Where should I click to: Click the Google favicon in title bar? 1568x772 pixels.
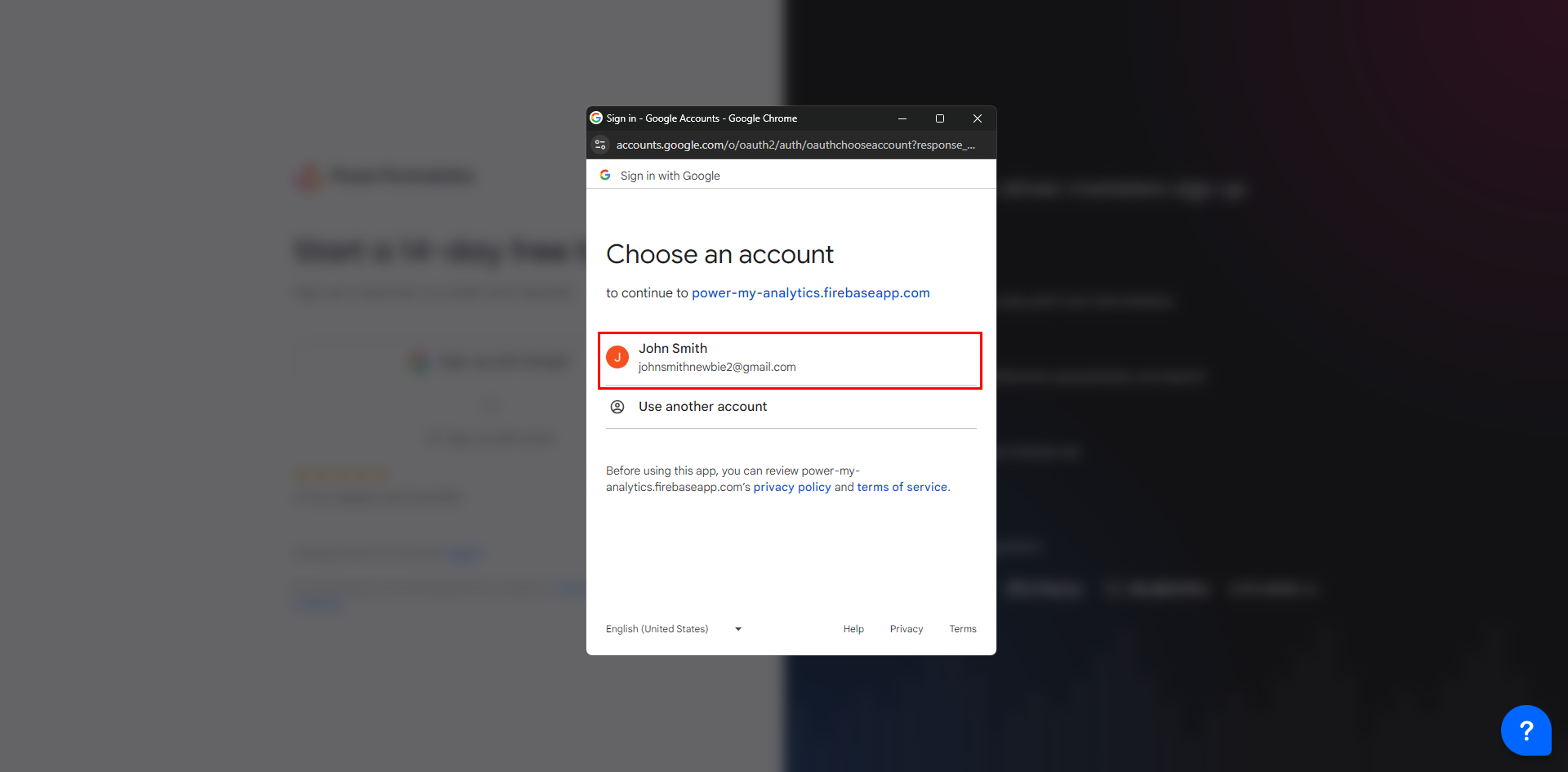(596, 118)
